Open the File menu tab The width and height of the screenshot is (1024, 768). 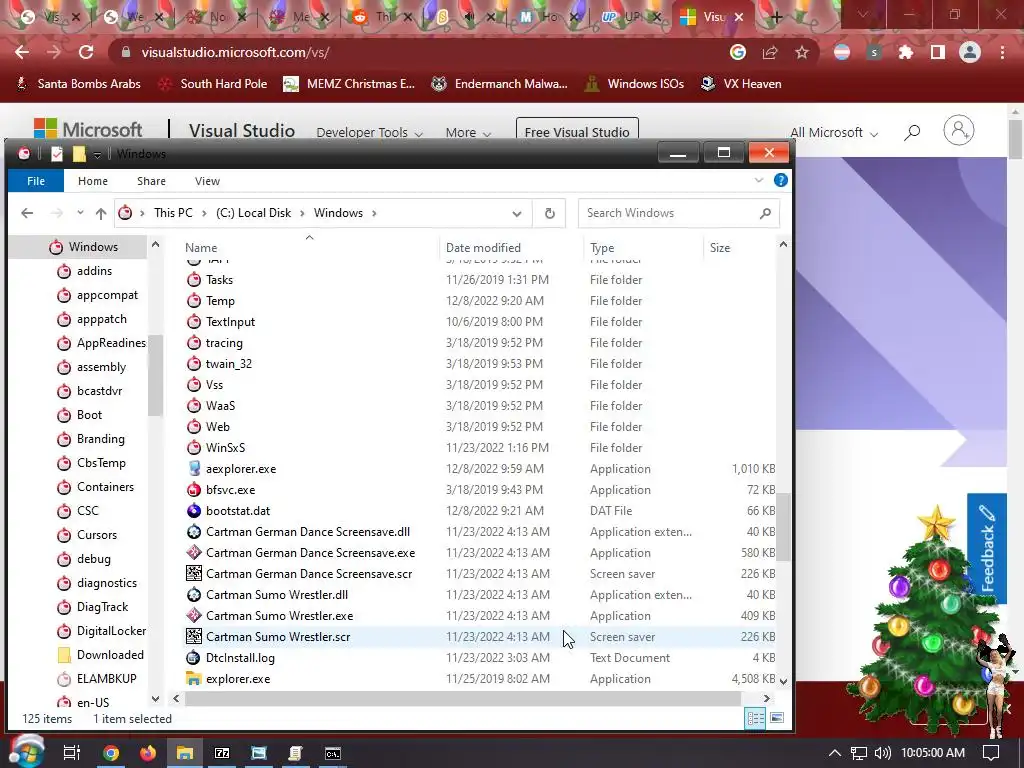[x=36, y=181]
